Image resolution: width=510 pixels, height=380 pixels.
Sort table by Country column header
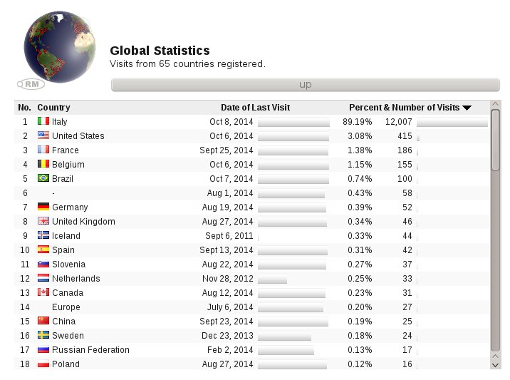[x=54, y=107]
